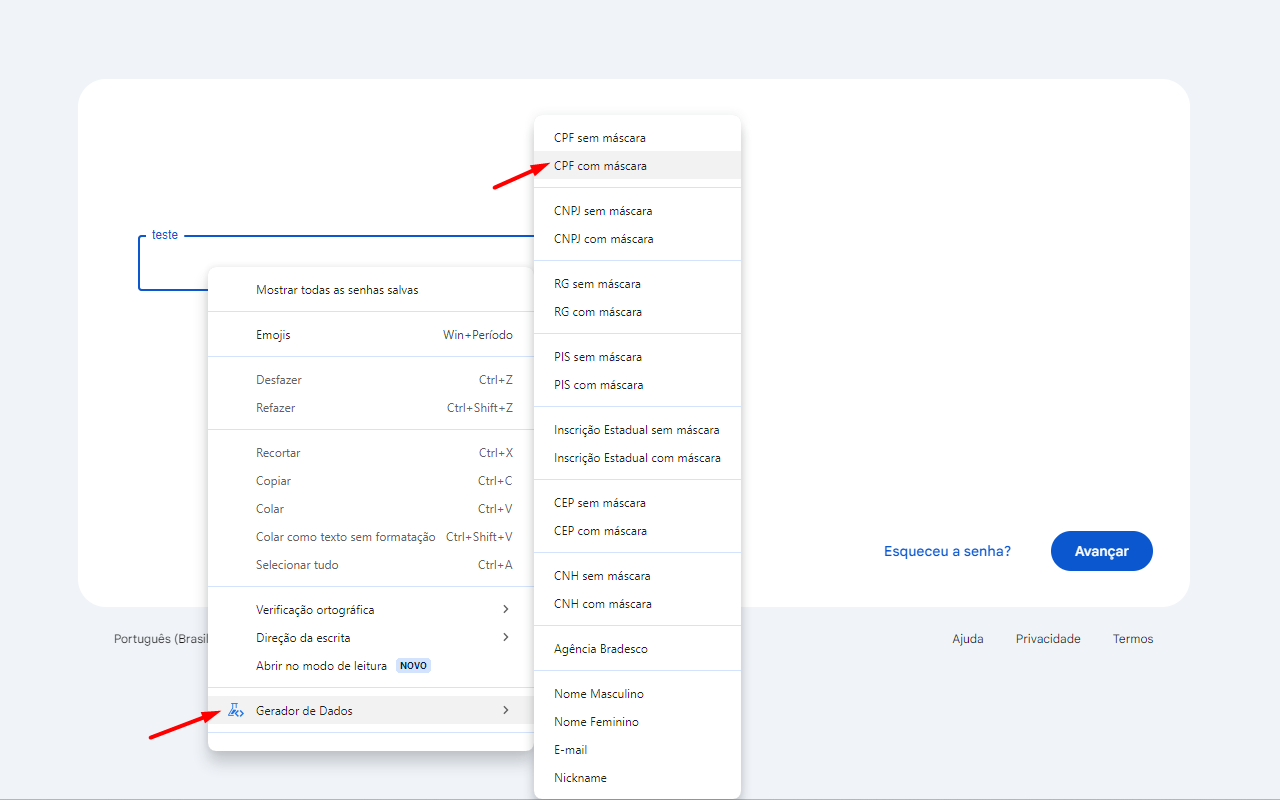Choose Colar como texto sem formatação
This screenshot has height=800, width=1280.
tap(370, 537)
